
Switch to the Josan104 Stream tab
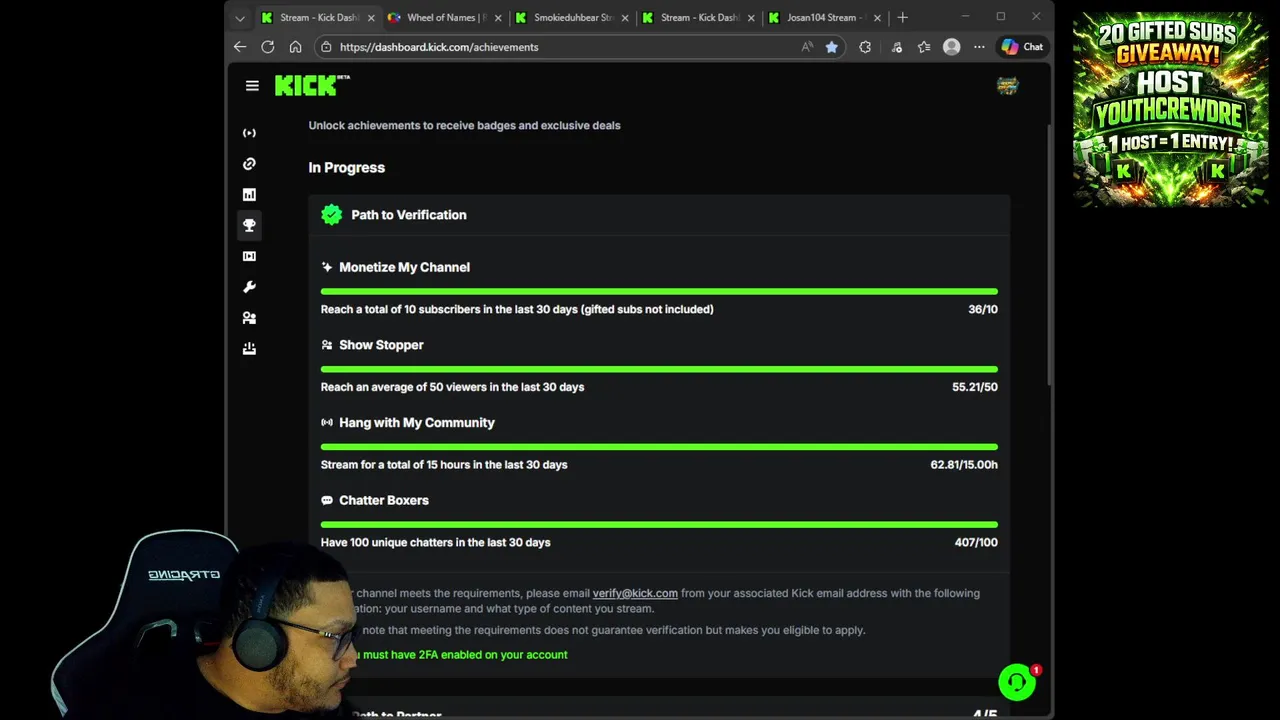tap(825, 18)
